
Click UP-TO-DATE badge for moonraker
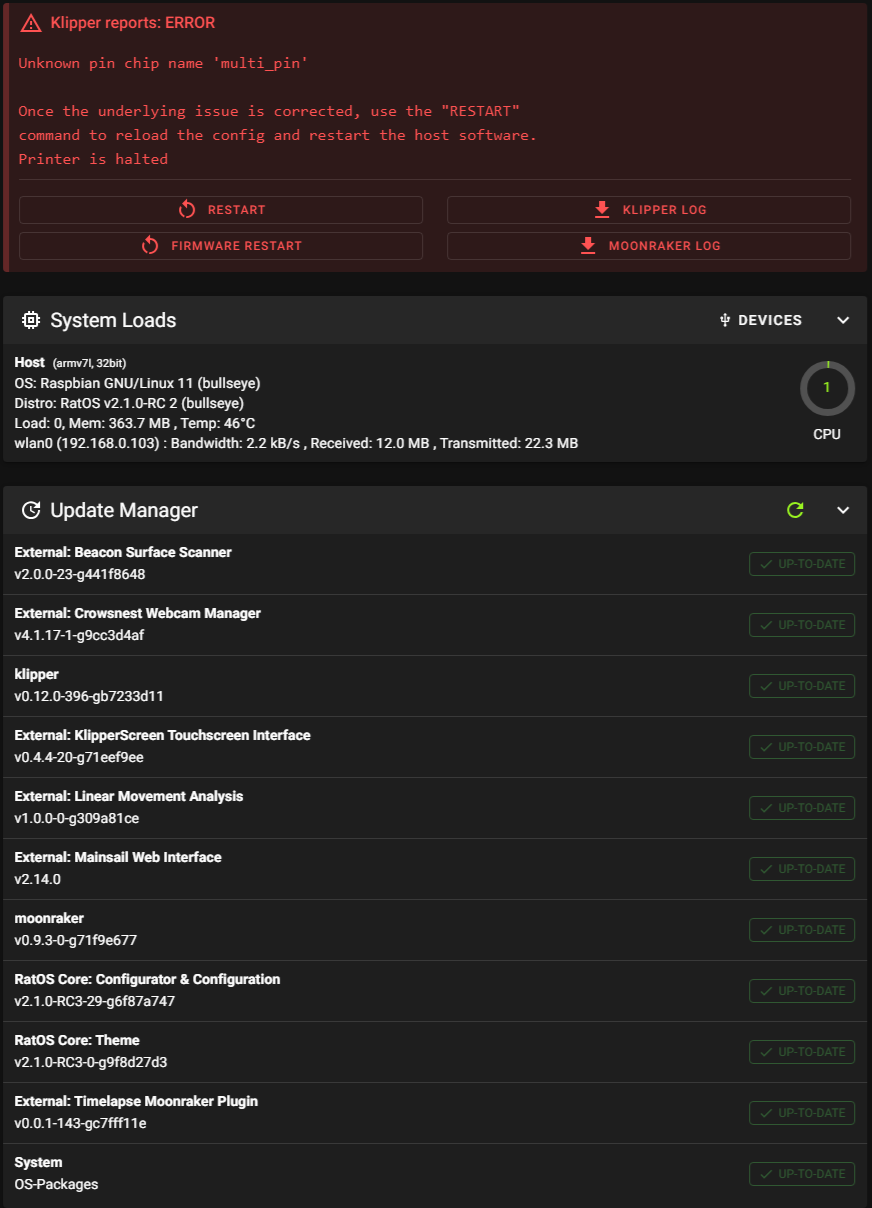pyautogui.click(x=802, y=930)
